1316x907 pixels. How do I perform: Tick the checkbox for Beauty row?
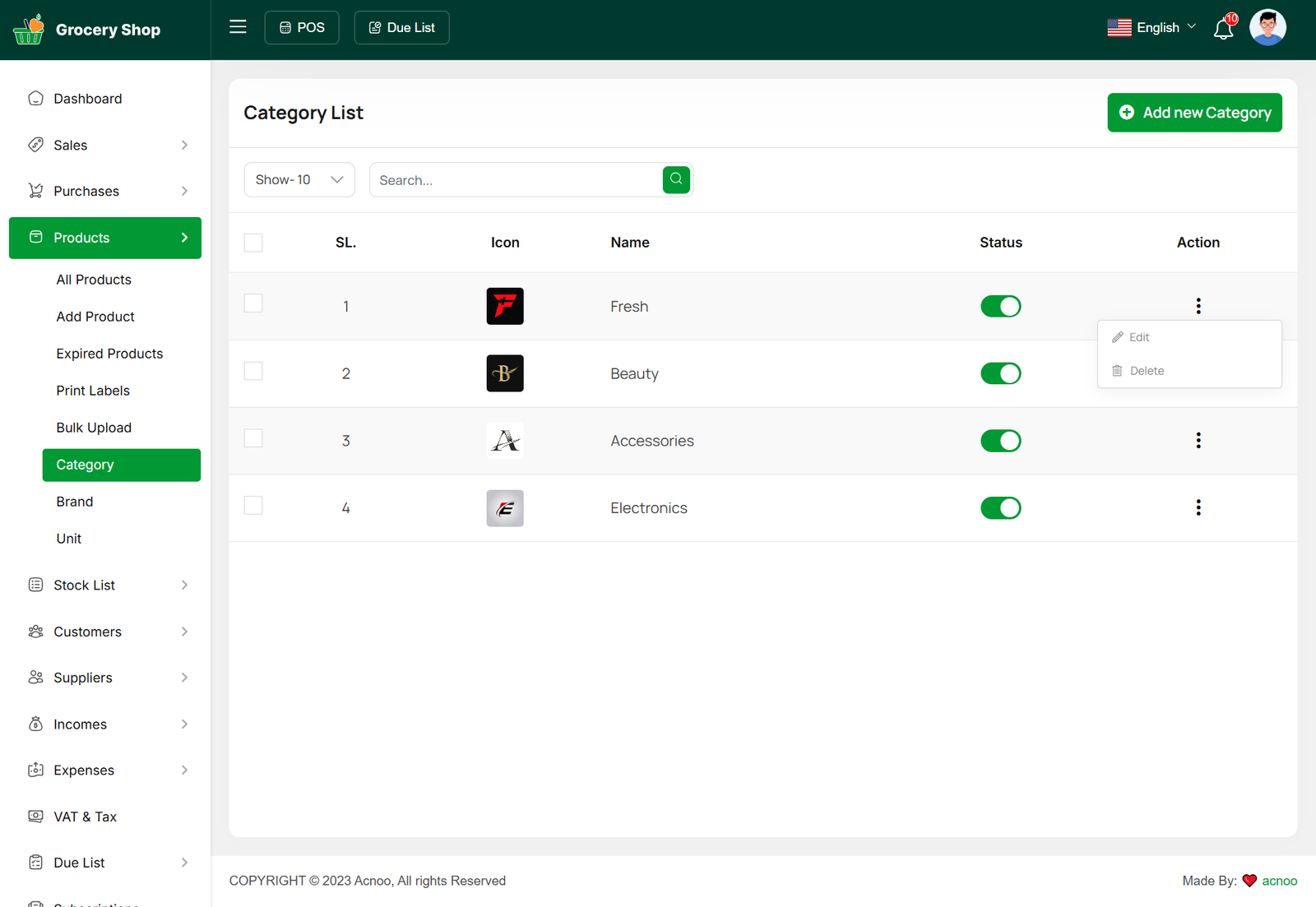click(x=253, y=372)
